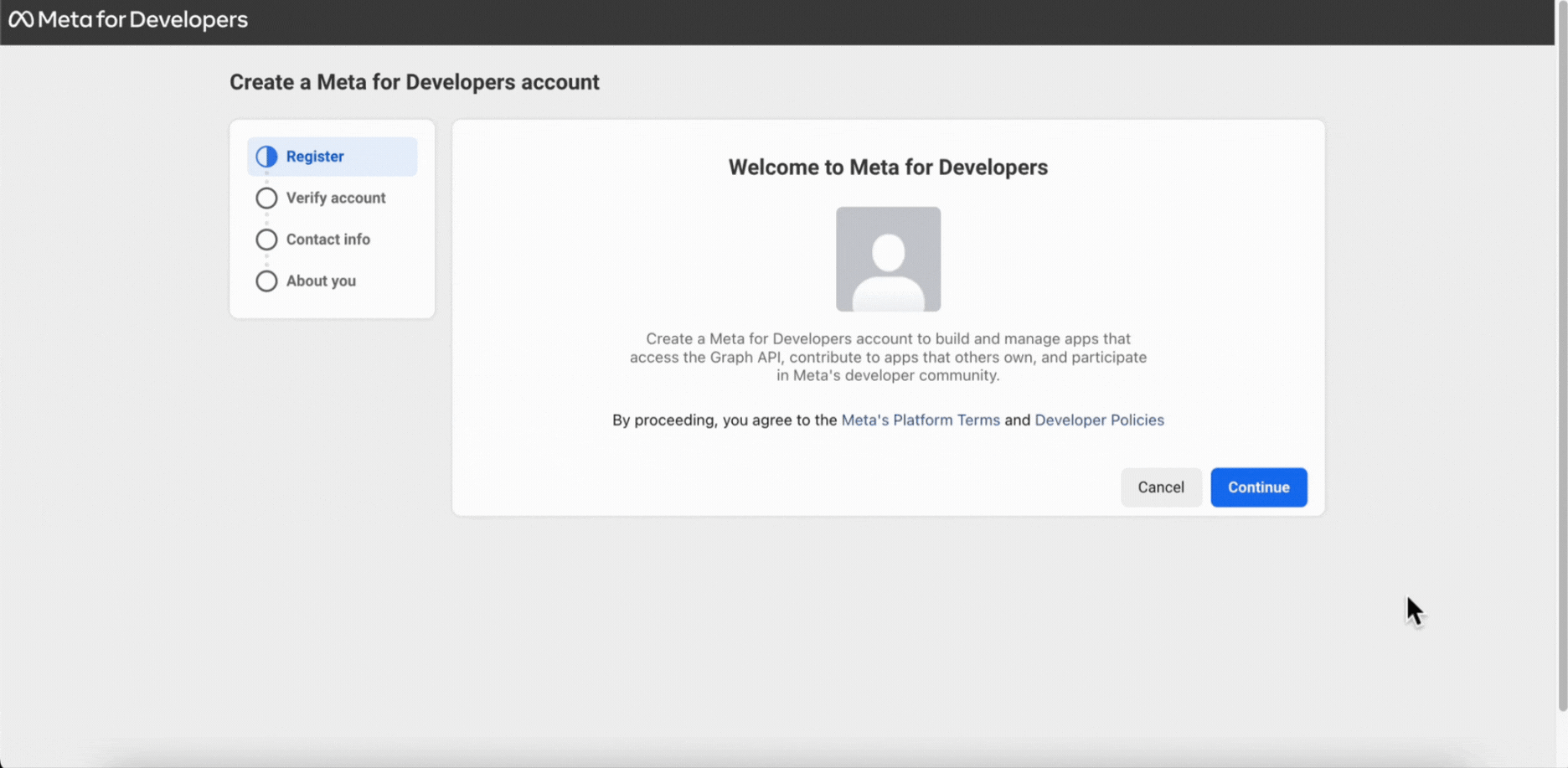
Task: Click the default profile avatar image
Action: click(x=888, y=260)
